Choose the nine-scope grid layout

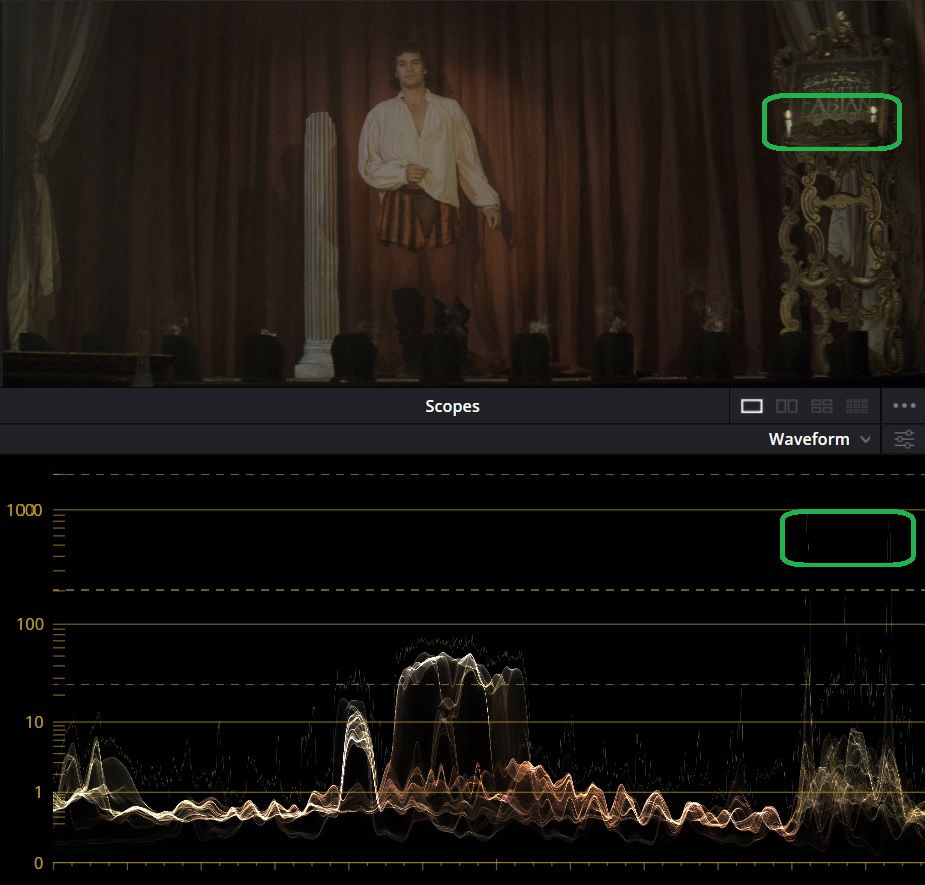tap(857, 406)
